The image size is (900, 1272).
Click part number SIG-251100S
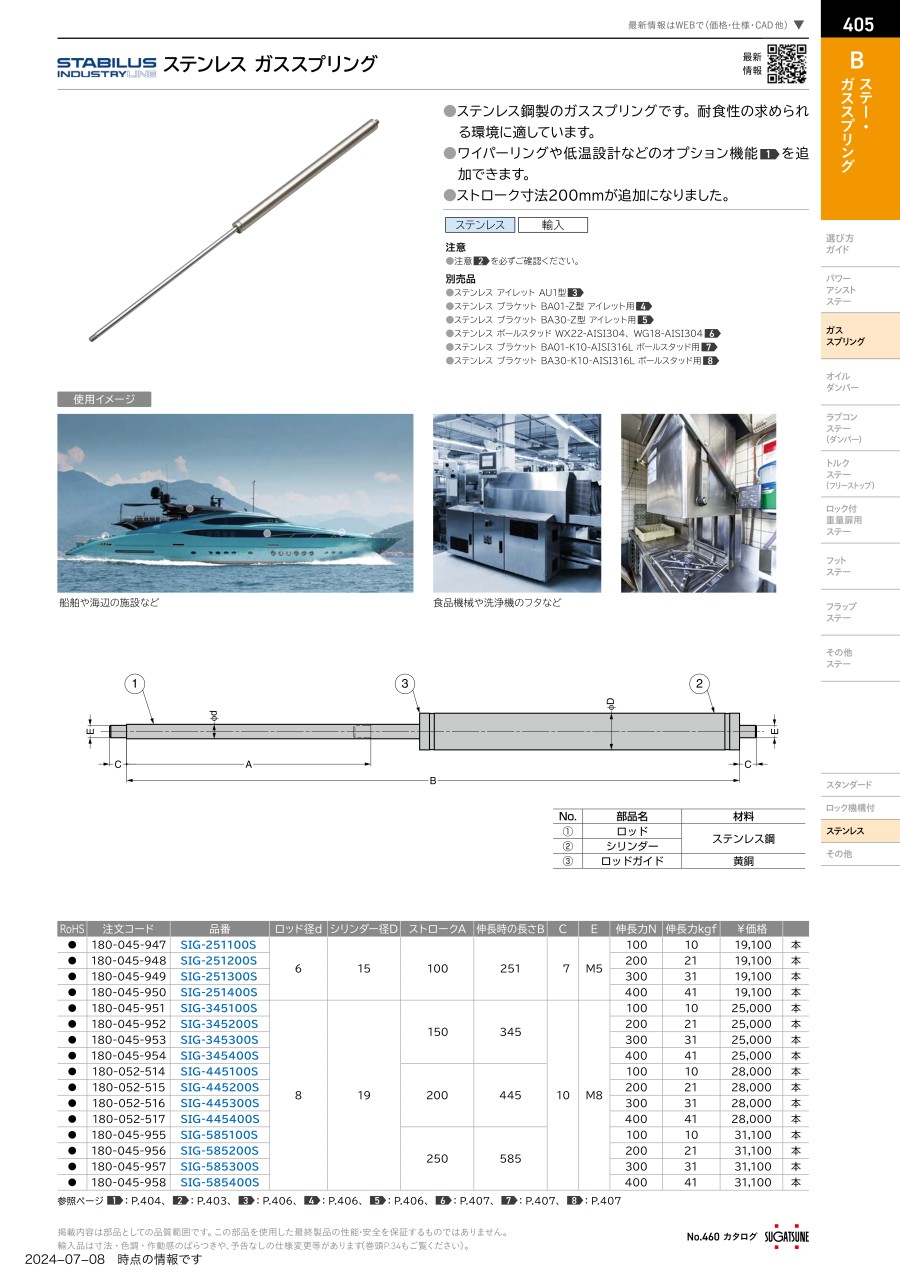click(218, 944)
